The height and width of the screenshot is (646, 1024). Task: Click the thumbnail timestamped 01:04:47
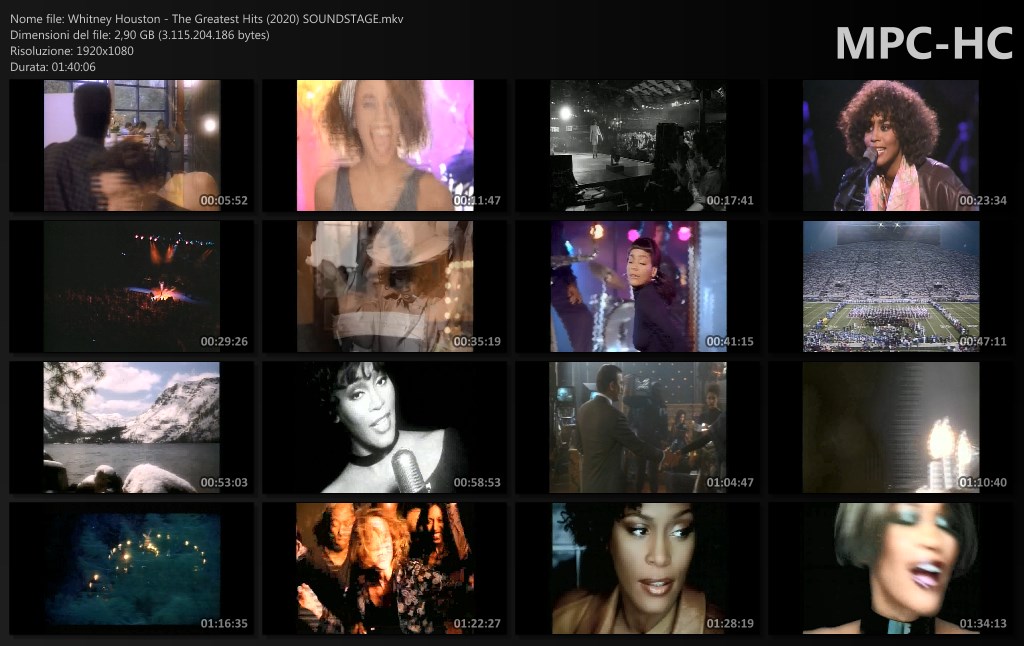click(638, 427)
